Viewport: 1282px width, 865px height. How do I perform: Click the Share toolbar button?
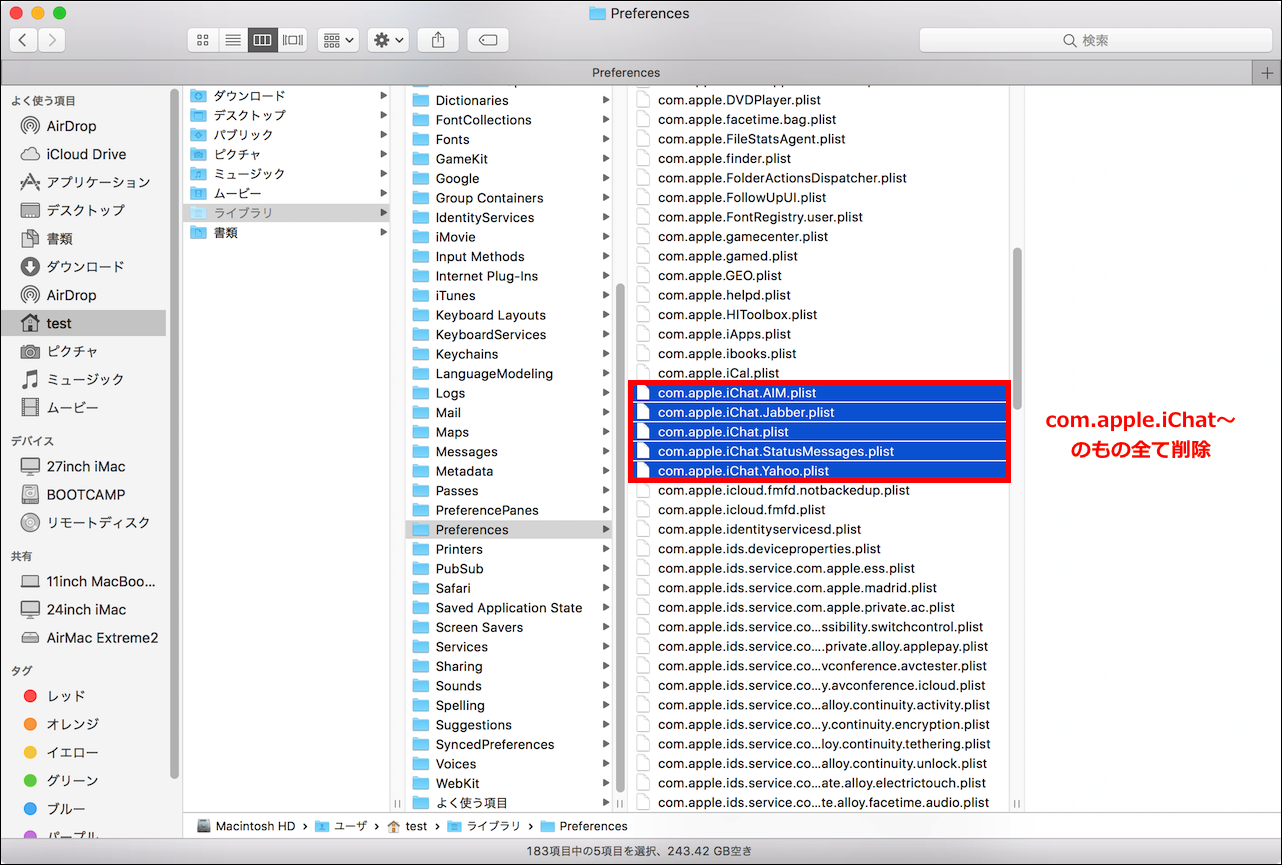point(438,40)
